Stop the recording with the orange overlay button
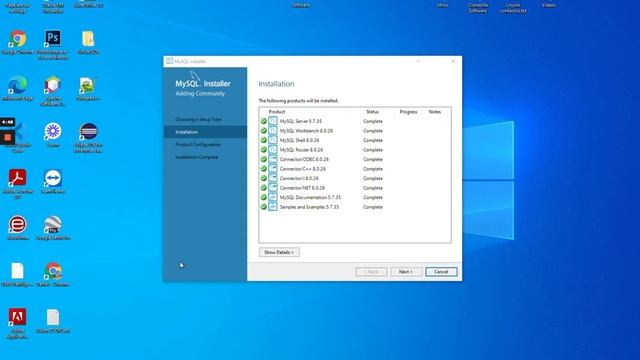The width and height of the screenshot is (640, 360). (x=7, y=138)
